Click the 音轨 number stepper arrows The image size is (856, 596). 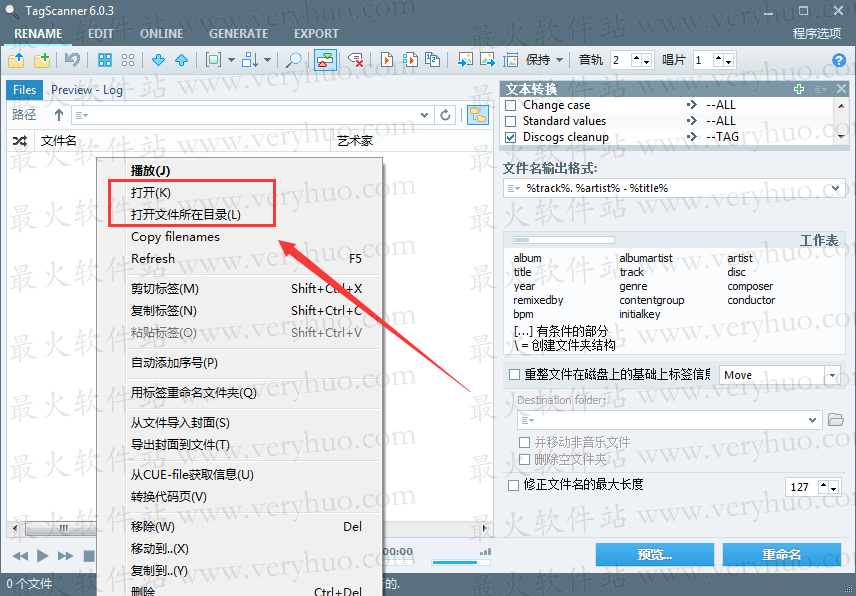[x=642, y=60]
